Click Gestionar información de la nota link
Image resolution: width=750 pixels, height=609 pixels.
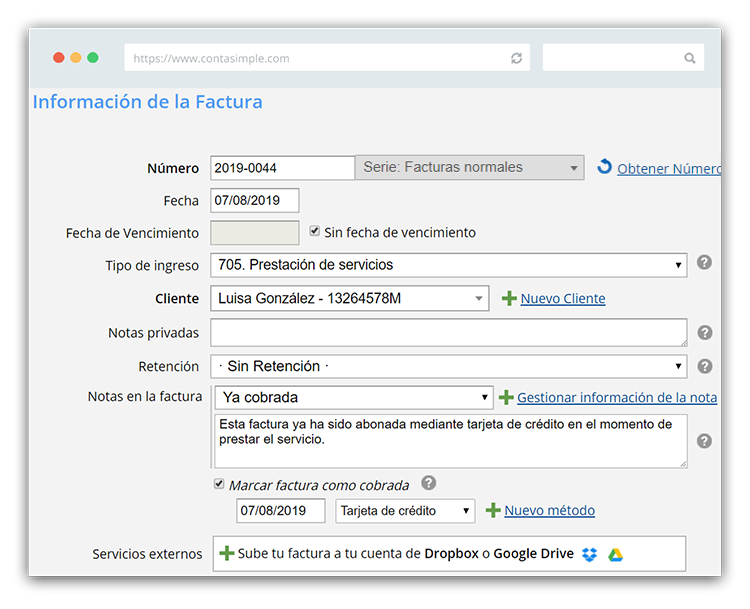click(617, 398)
